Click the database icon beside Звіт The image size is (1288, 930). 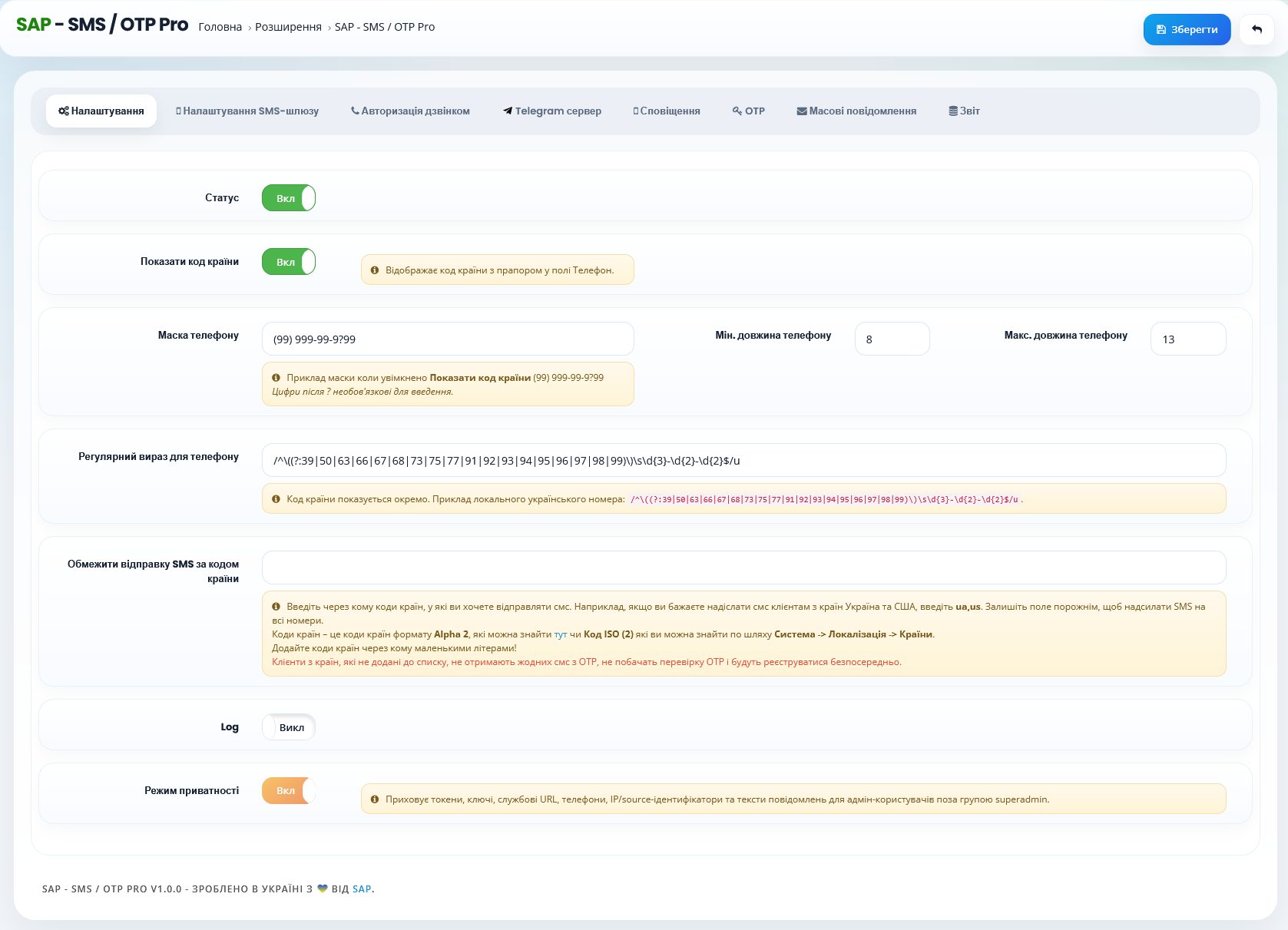[x=953, y=111]
